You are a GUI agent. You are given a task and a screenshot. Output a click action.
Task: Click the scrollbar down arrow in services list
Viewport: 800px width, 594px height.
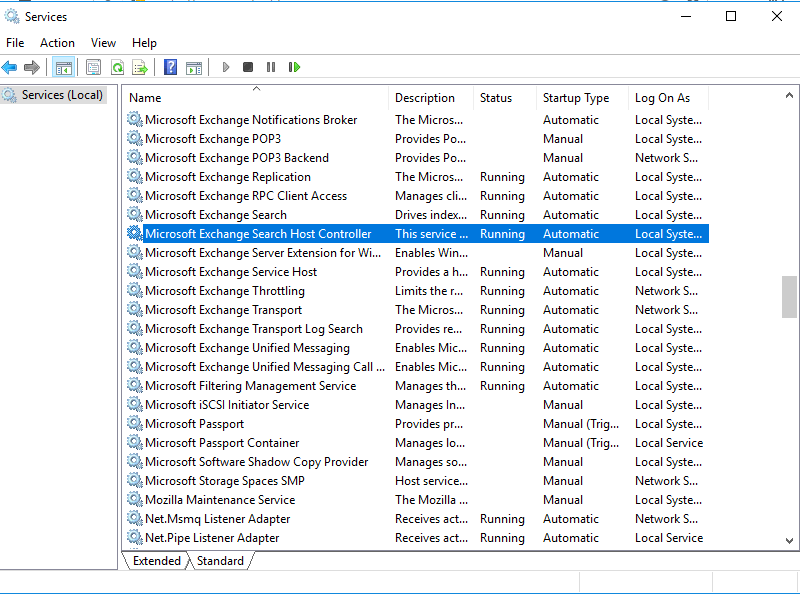[789, 540]
